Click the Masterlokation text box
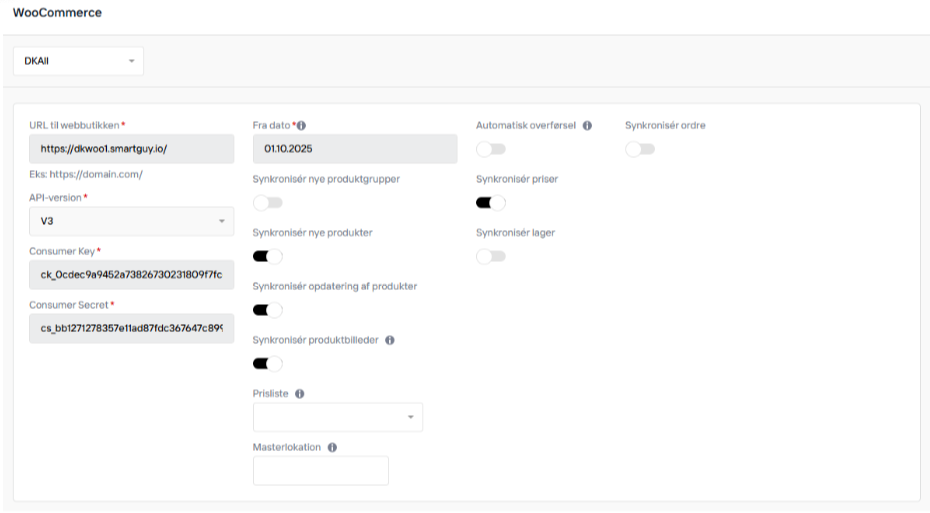Image resolution: width=930 pixels, height=513 pixels. (x=320, y=471)
